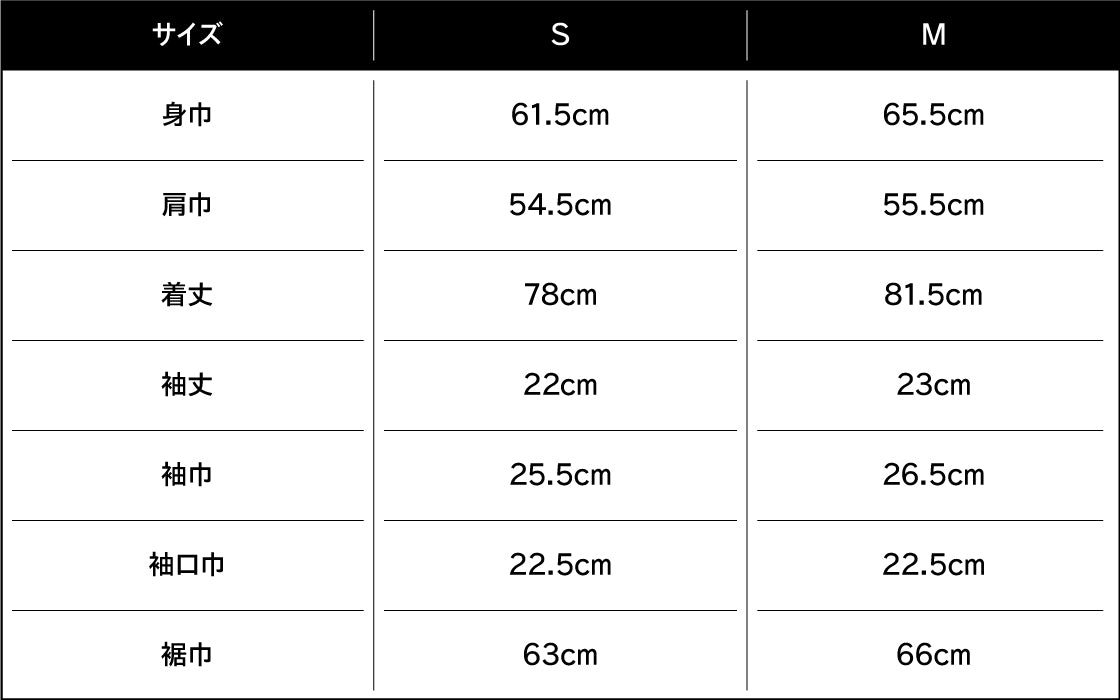The width and height of the screenshot is (1120, 700).
Task: Select the 25.5cm sleeve width cell
Action: pos(560,475)
